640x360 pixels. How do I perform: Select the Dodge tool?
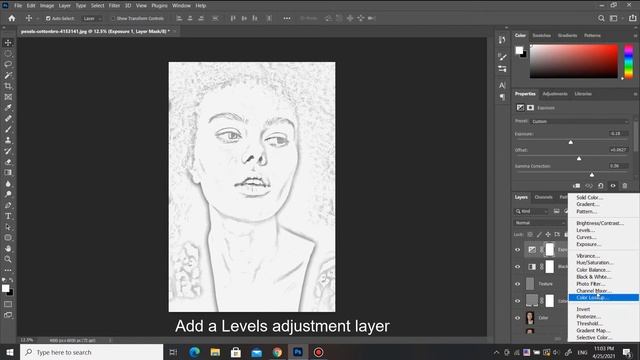click(x=8, y=194)
